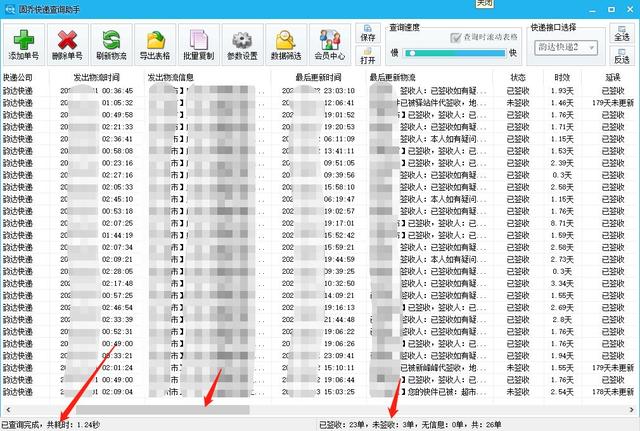The height and width of the screenshot is (431, 640).
Task: Click the 删除单号 red cross icon
Action: [67, 44]
